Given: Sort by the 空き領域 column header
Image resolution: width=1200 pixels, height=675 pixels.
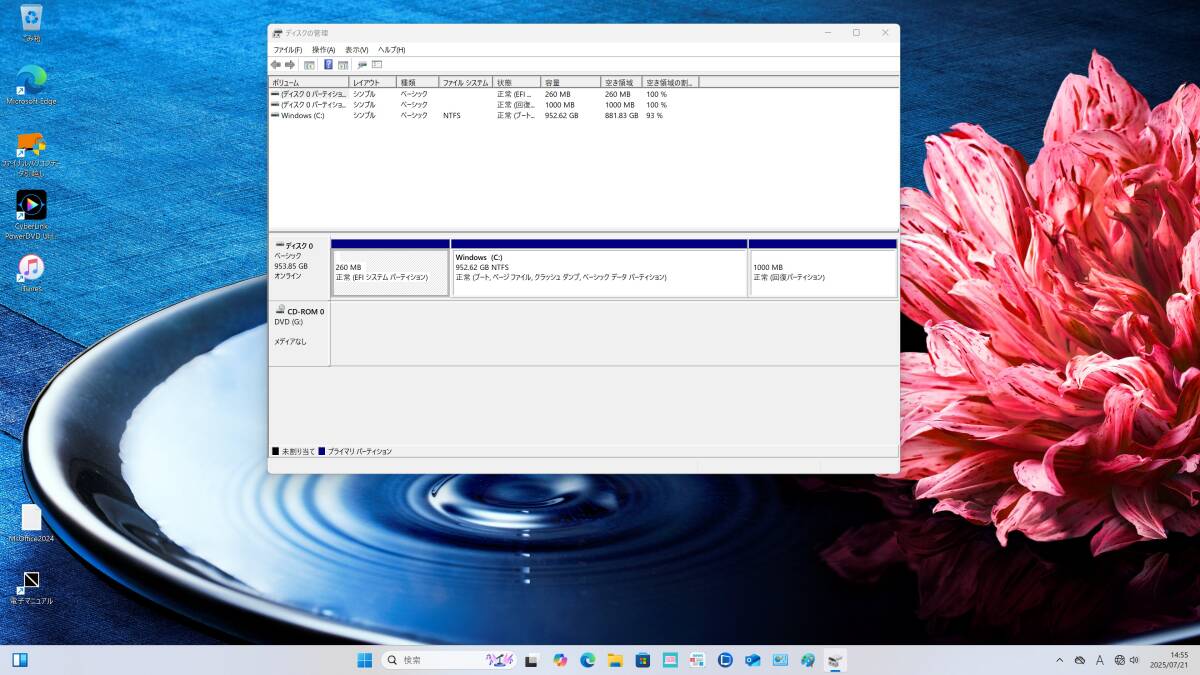Looking at the screenshot, I should click(x=622, y=82).
